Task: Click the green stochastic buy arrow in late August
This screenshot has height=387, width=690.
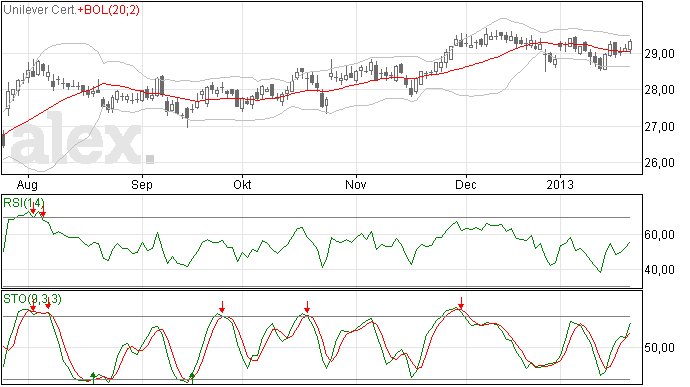Action: [93, 377]
